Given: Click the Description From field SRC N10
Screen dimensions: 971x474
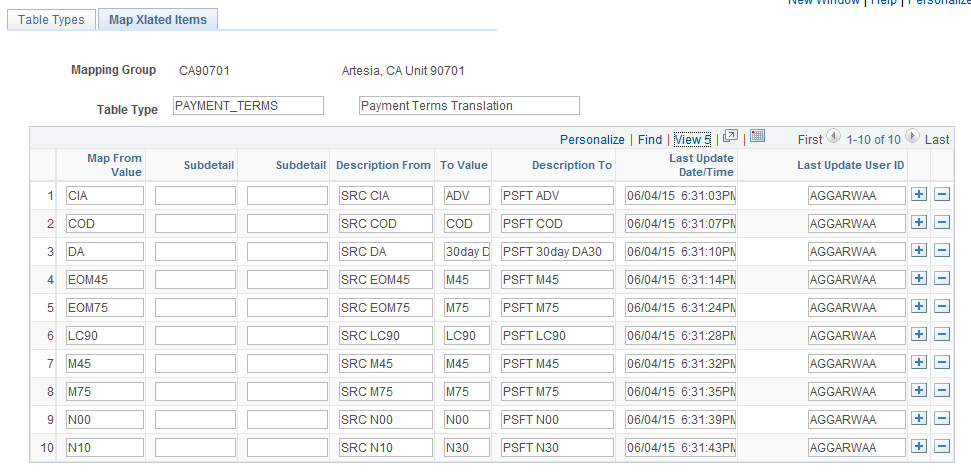Looking at the screenshot, I should click(x=385, y=448).
